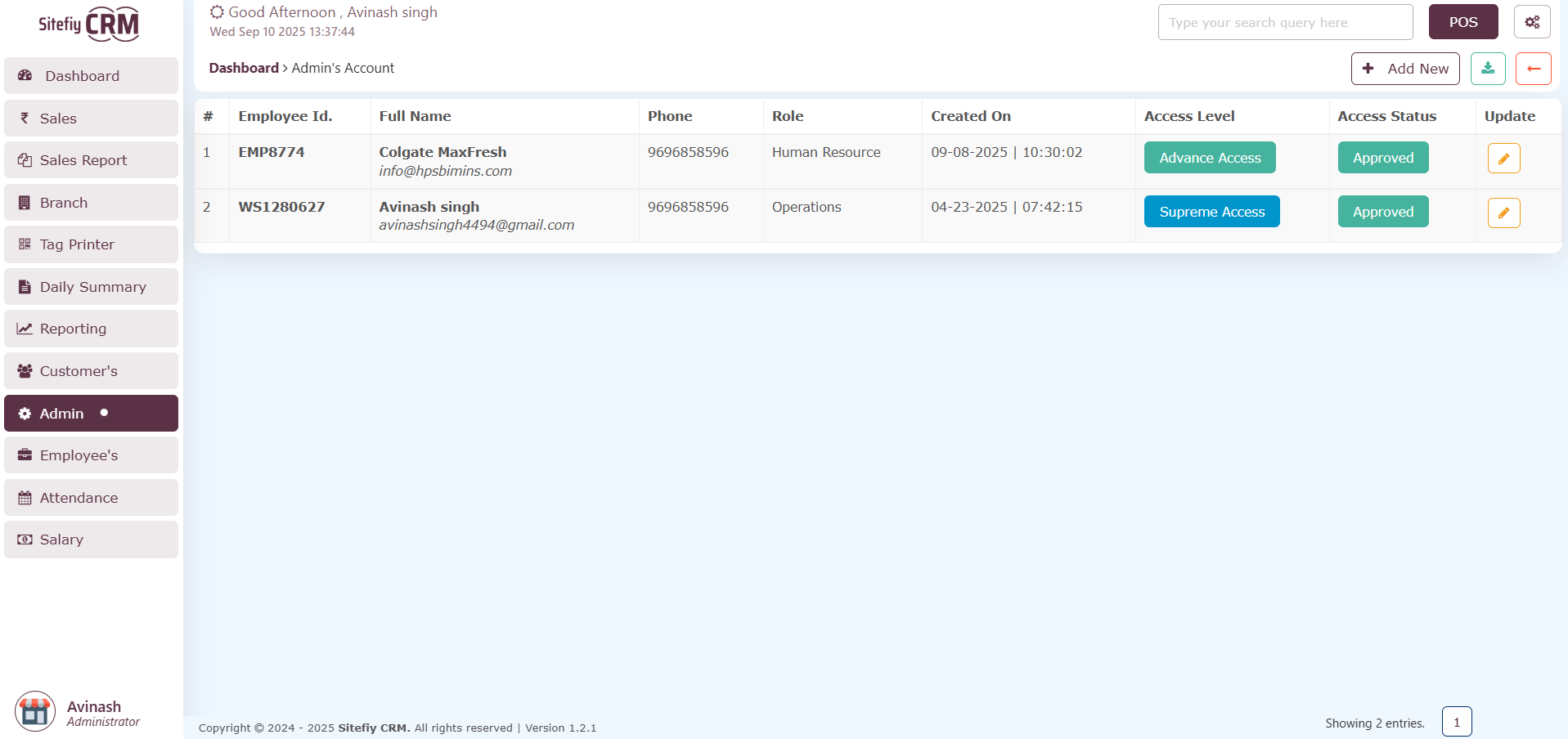Edit EMP8774 using the pencil icon
Viewport: 1568px width, 739px height.
1503,158
